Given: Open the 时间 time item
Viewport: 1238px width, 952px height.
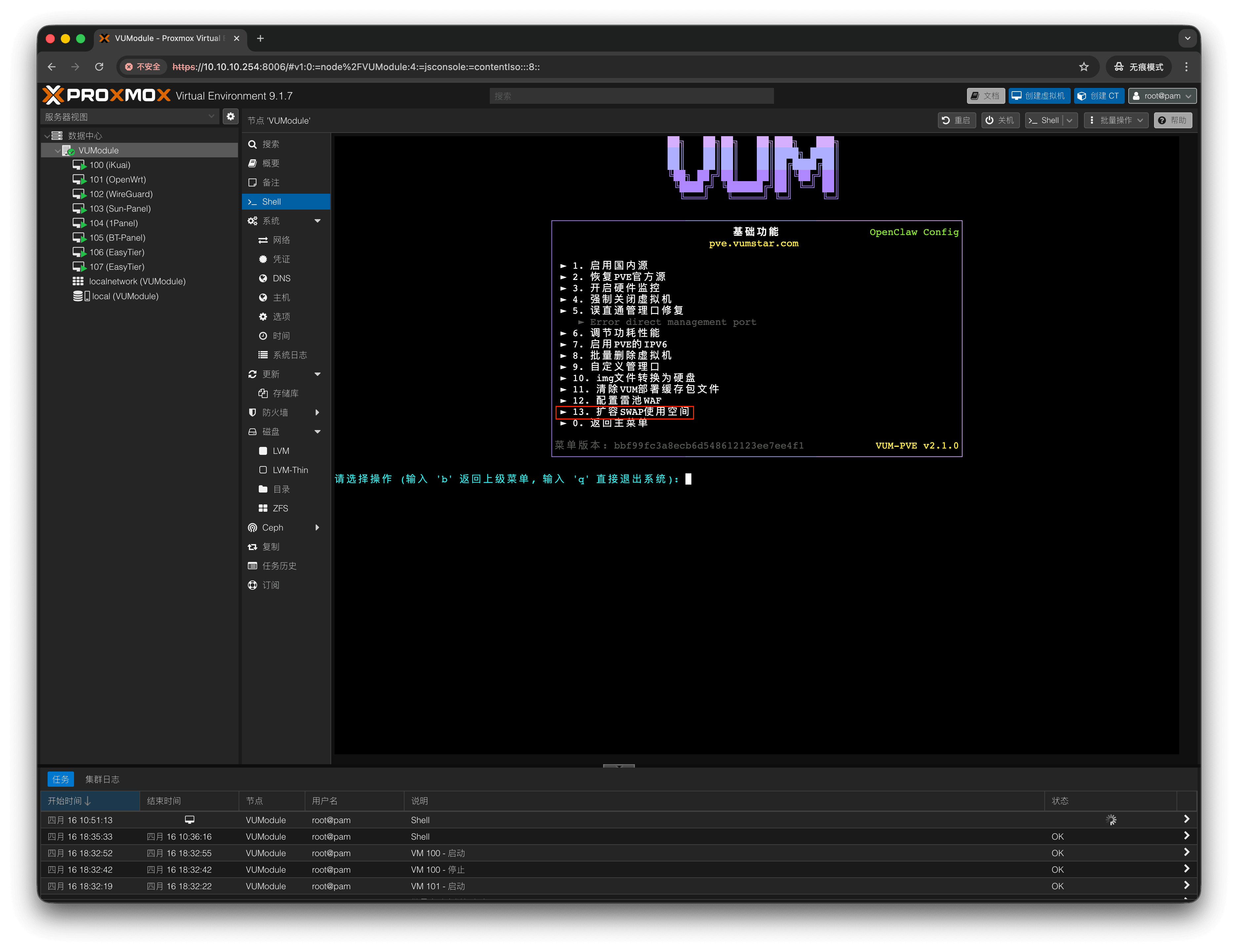Looking at the screenshot, I should [286, 336].
